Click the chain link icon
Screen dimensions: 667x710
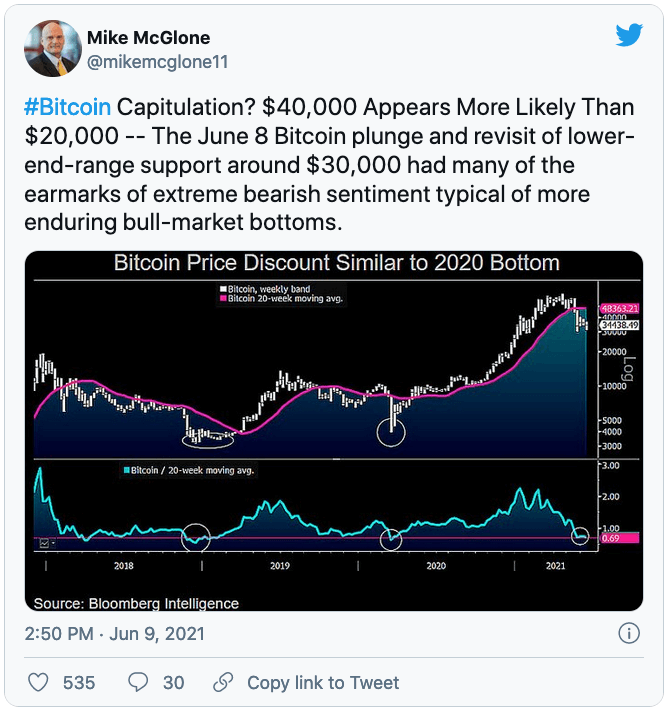tap(223, 682)
